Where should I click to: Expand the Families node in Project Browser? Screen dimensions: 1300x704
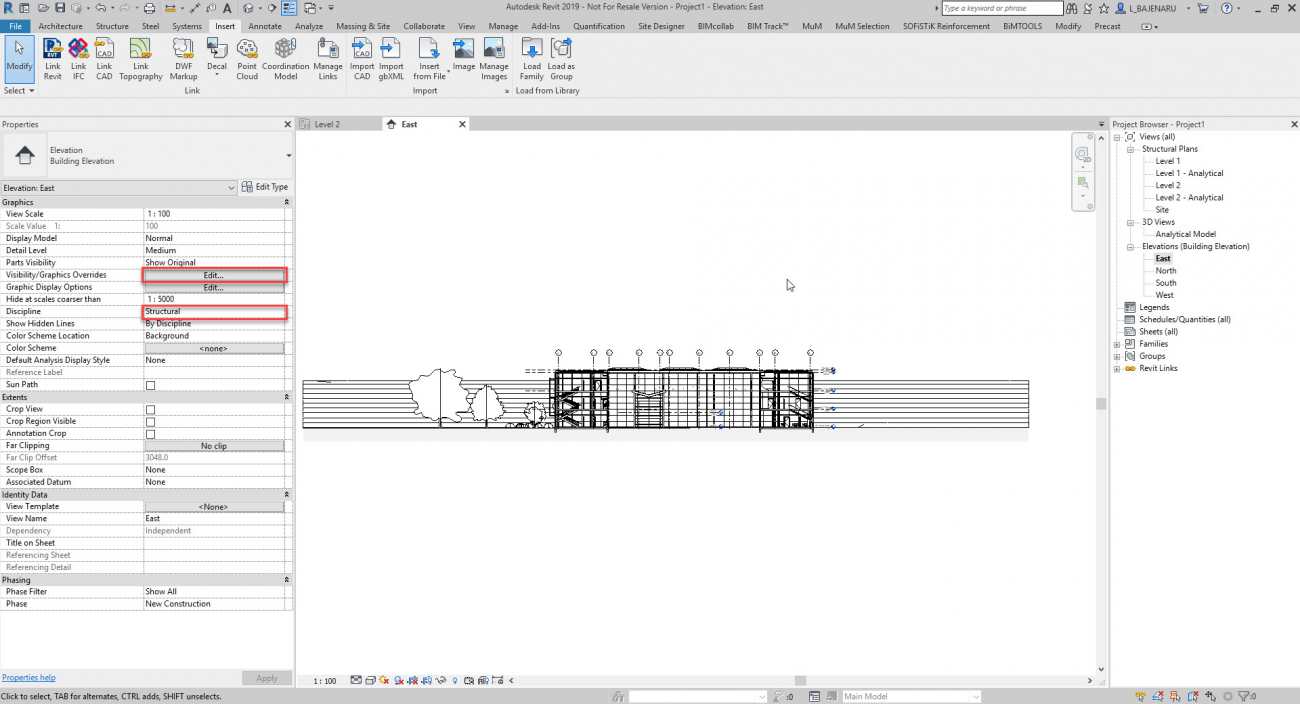click(1117, 344)
